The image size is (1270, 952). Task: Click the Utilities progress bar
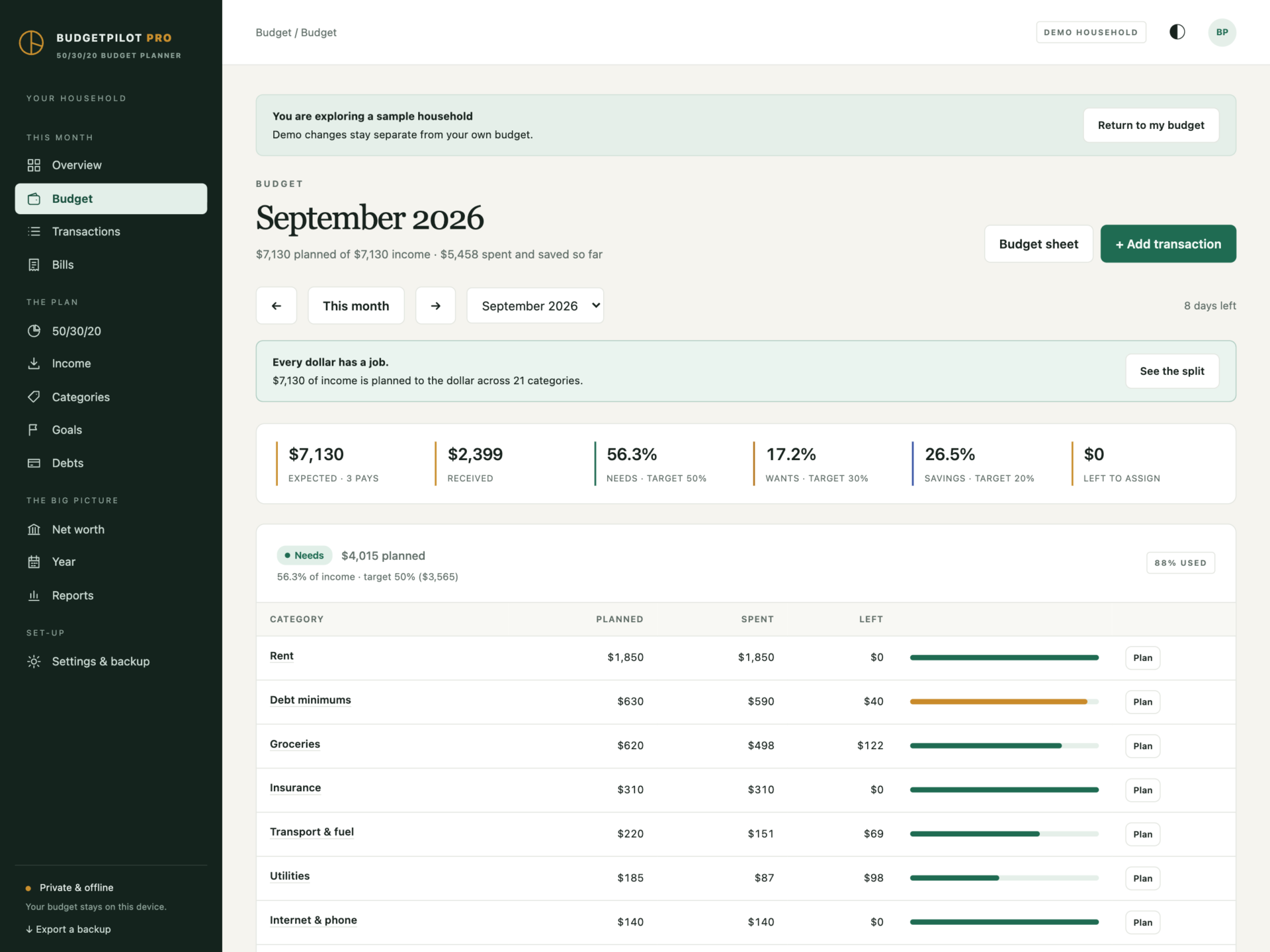click(1004, 878)
